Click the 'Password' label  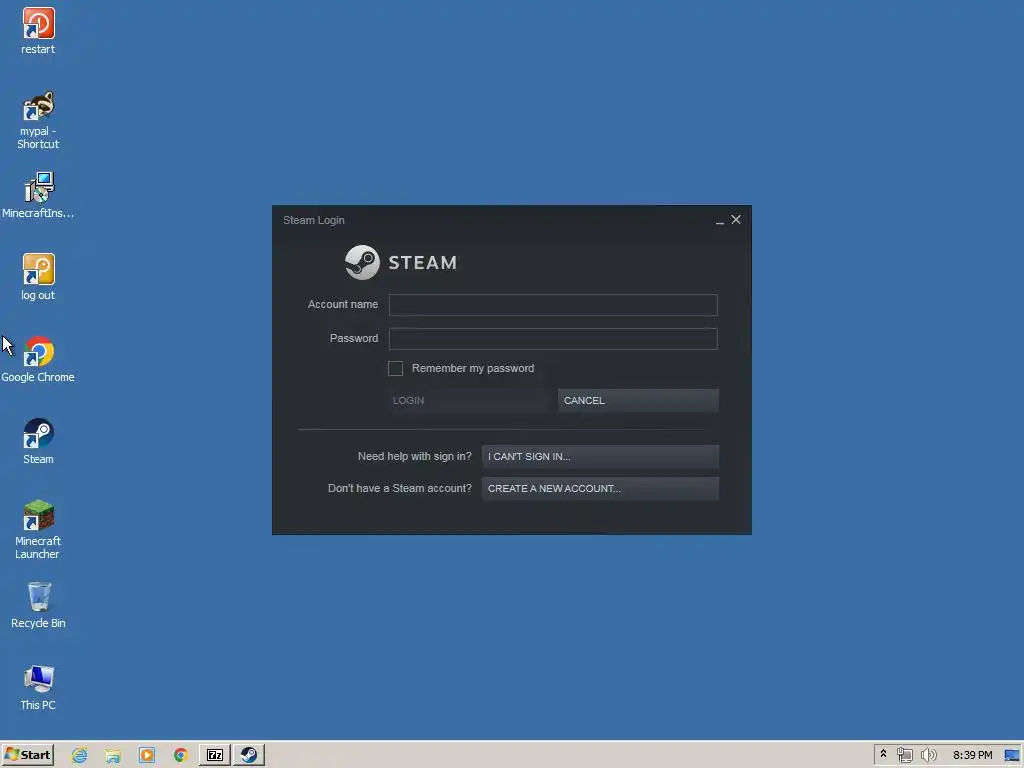(354, 338)
